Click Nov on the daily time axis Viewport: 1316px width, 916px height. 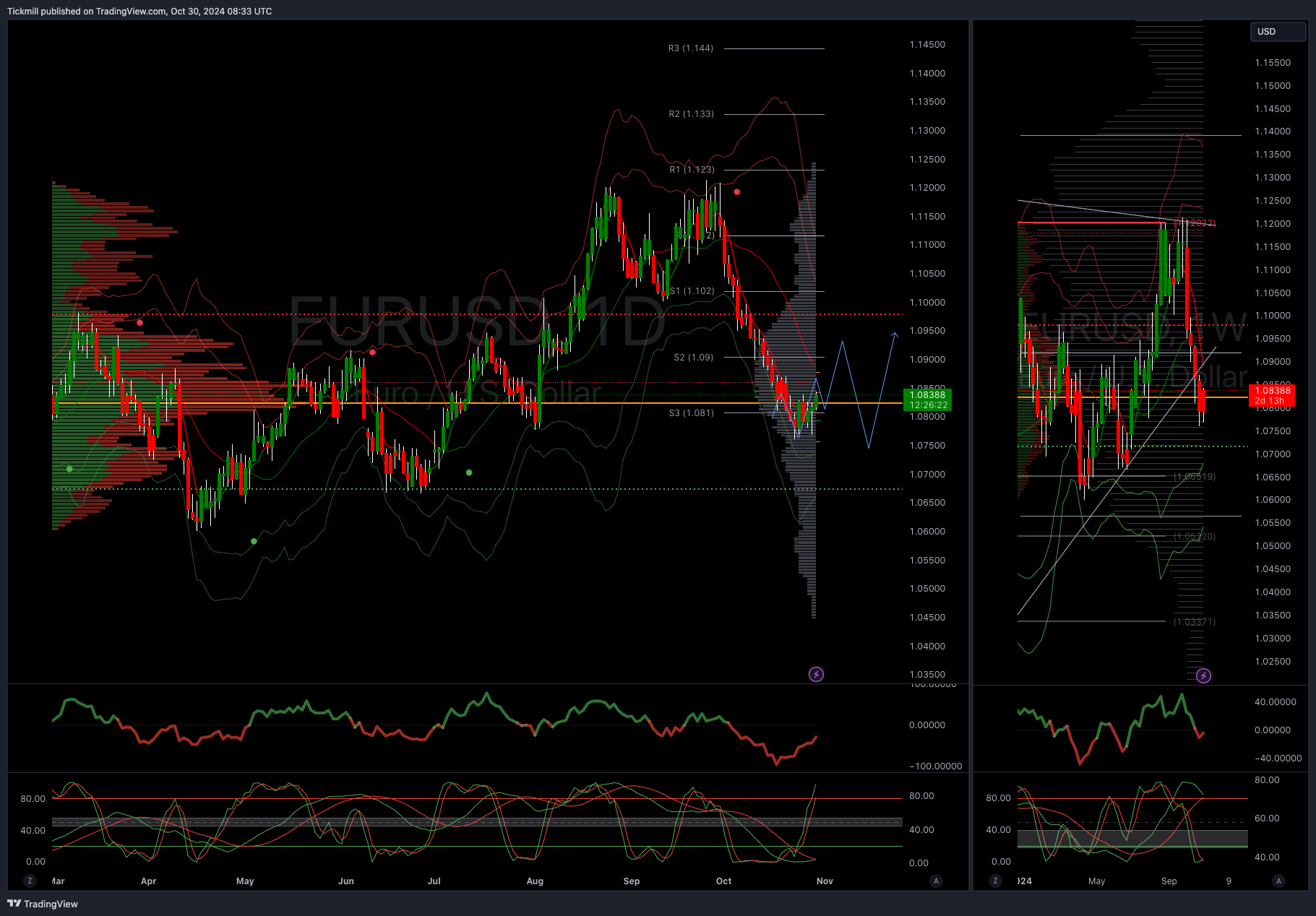825,881
